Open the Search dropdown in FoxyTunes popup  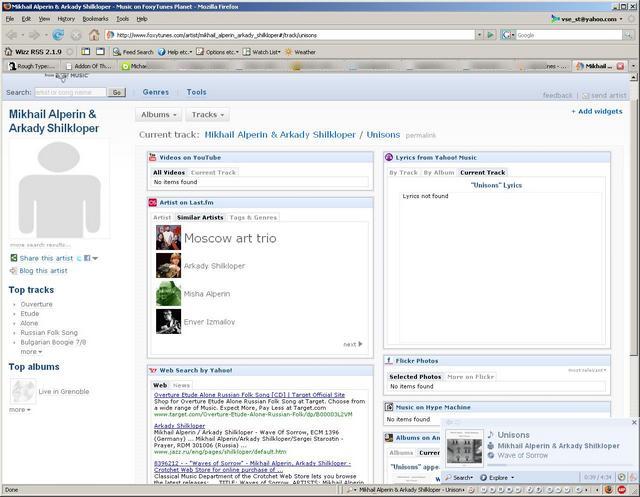point(460,477)
